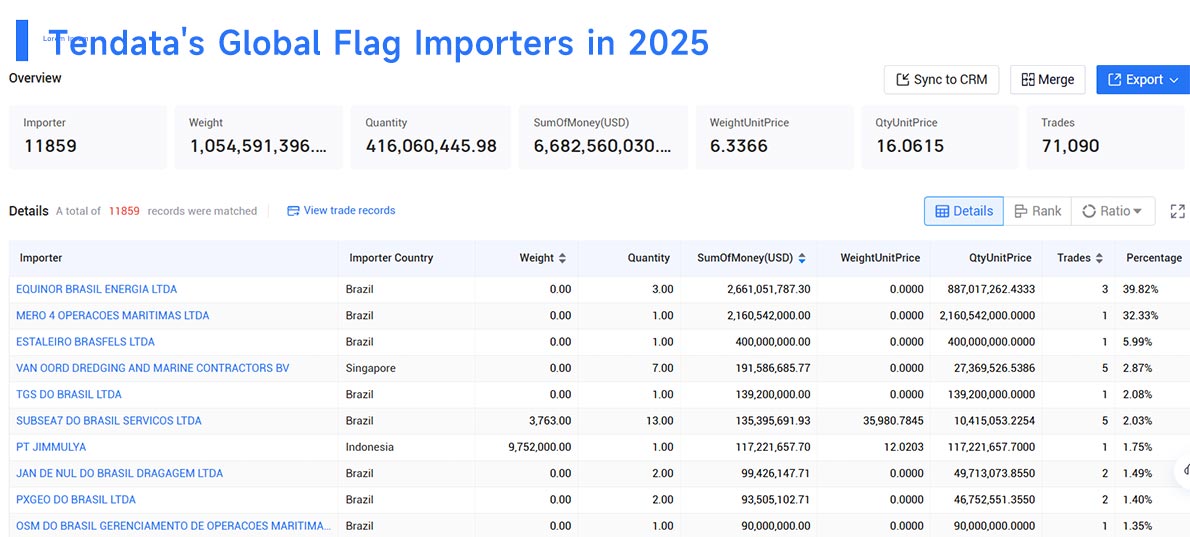Open JAN DE NUL DO BRASIL DRAGAGEM LTDA
Screen dimensions: 1190x537
(x=119, y=473)
